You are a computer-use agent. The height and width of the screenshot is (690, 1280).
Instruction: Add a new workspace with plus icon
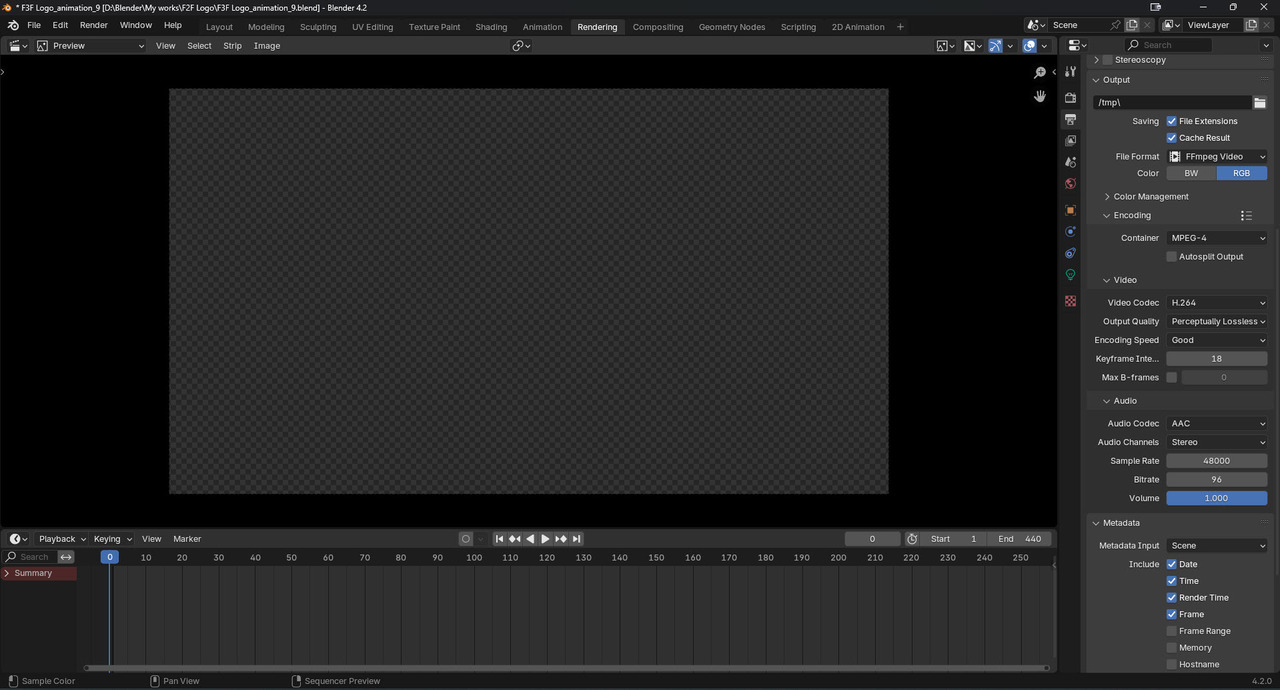pos(900,27)
